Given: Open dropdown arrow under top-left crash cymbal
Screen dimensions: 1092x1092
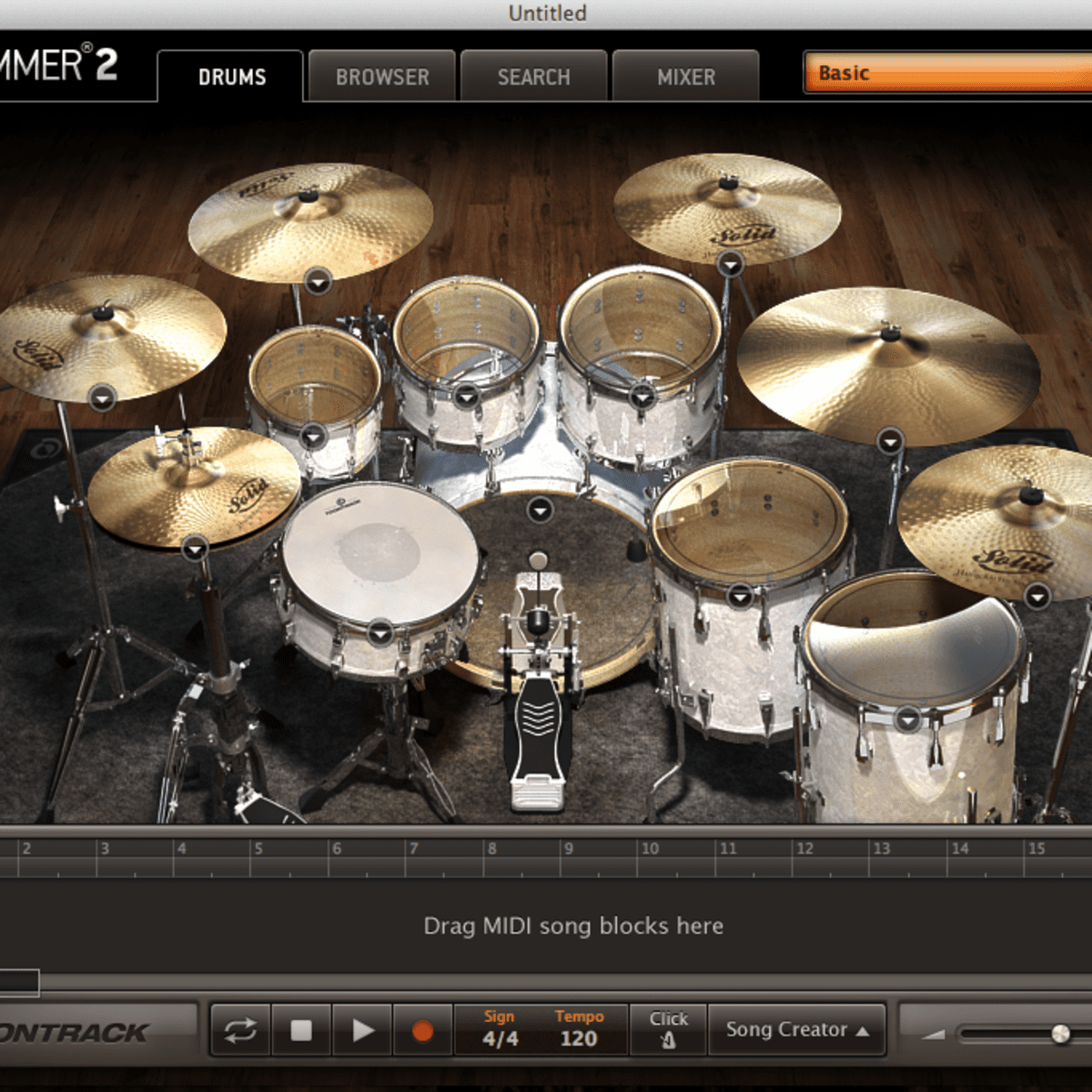Looking at the screenshot, I should (x=318, y=283).
